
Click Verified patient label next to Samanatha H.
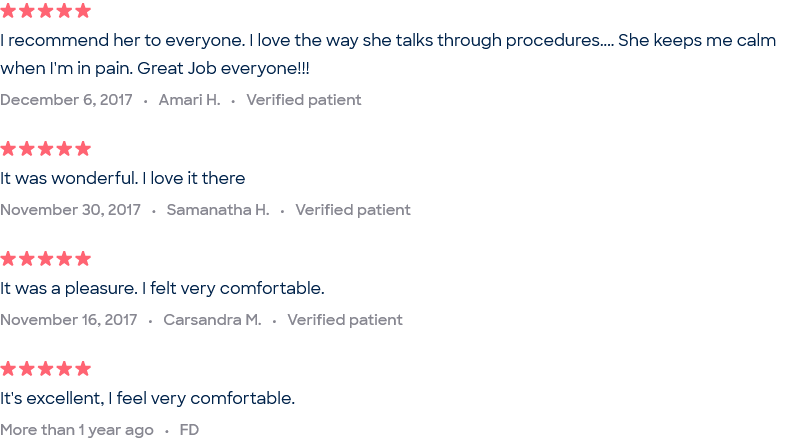click(x=352, y=210)
